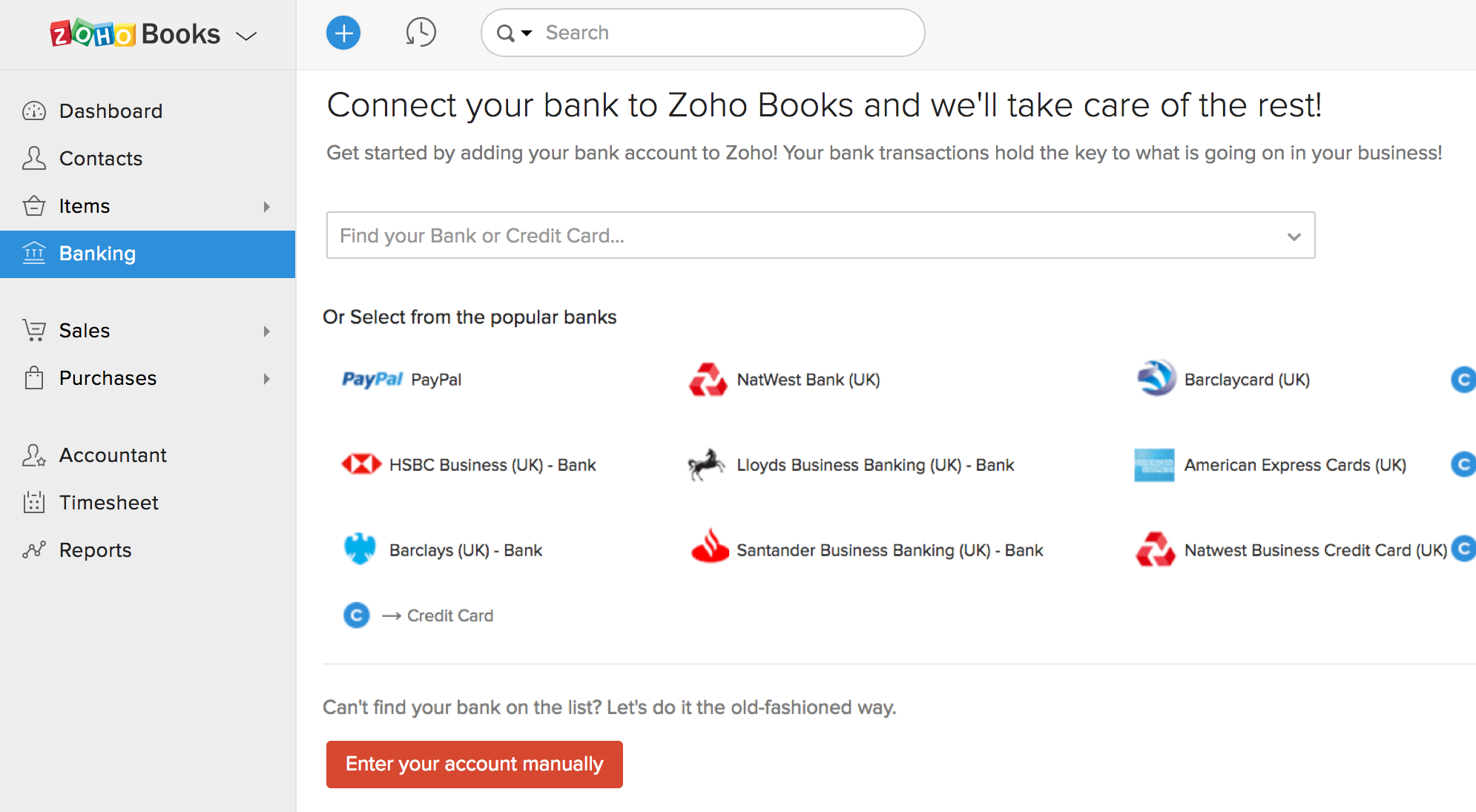Click the Santander flame logo icon

(710, 547)
